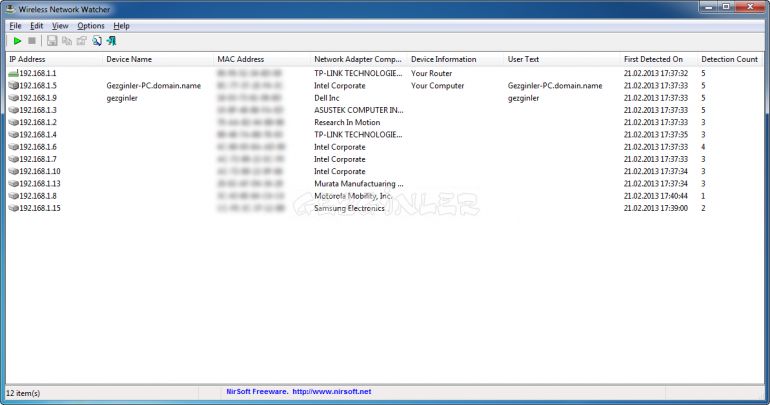This screenshot has height=405, width=770.
Task: Click the device icon for 192.168.1.15
Action: [13, 208]
